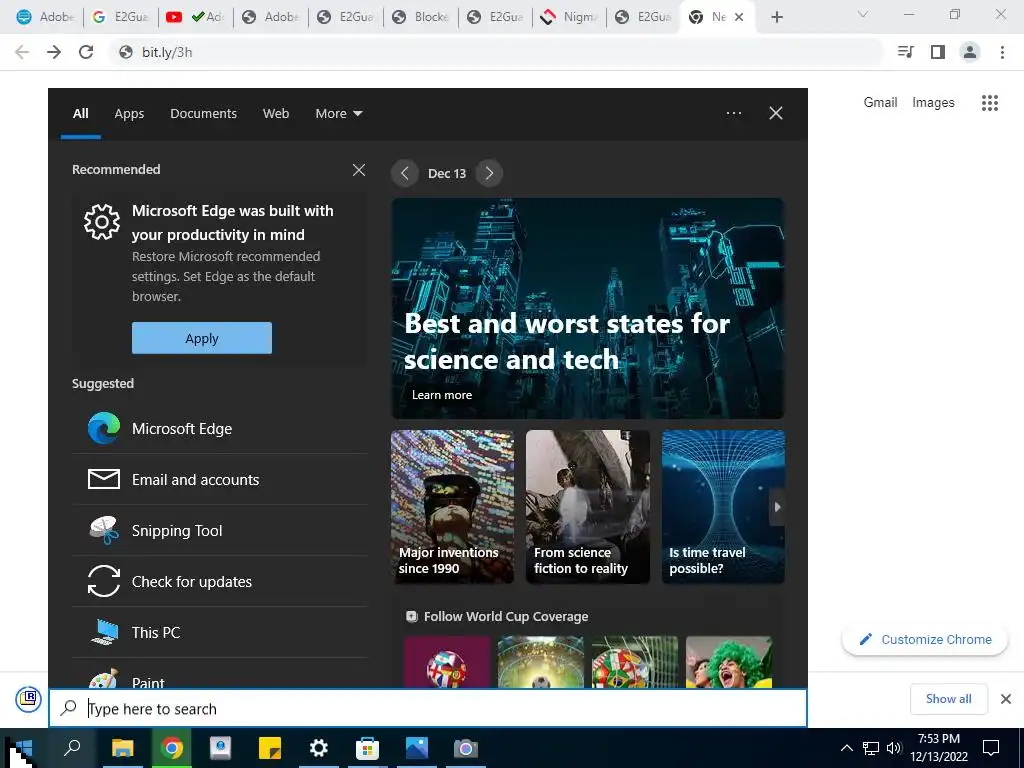Image resolution: width=1024 pixels, height=768 pixels.
Task: Toggle the Chrome side panel
Action: tap(938, 52)
